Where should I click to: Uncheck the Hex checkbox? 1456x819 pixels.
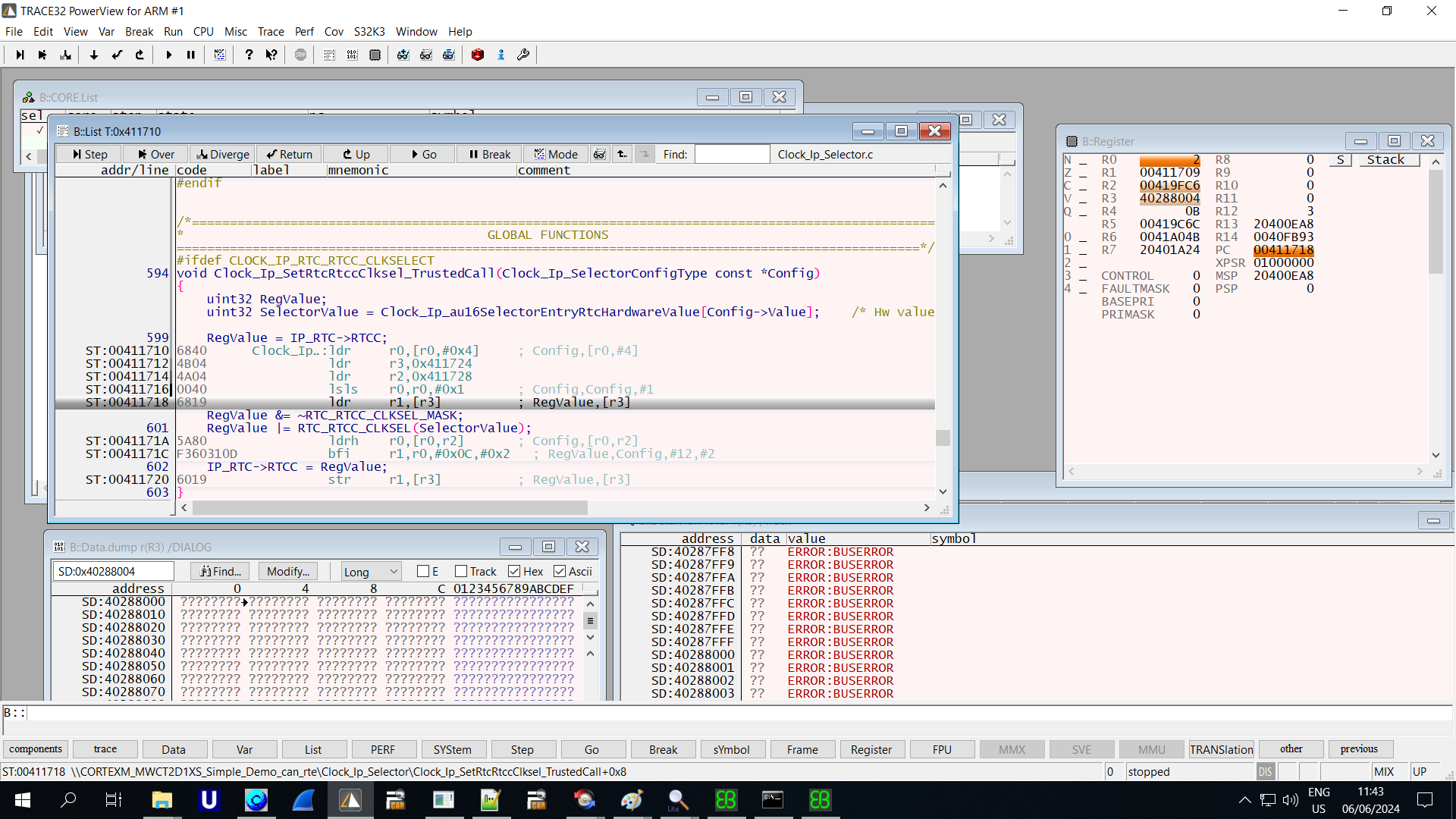tap(514, 571)
